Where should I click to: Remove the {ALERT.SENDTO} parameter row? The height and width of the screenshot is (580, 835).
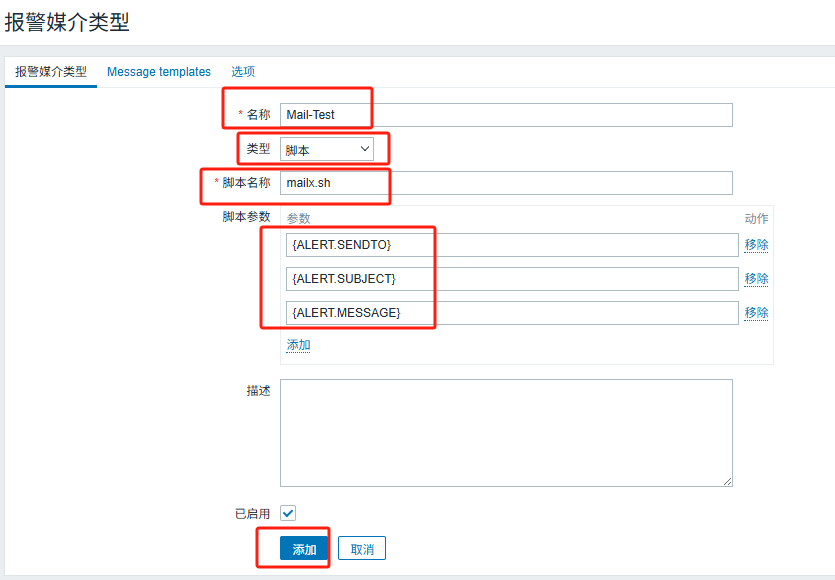coord(756,245)
